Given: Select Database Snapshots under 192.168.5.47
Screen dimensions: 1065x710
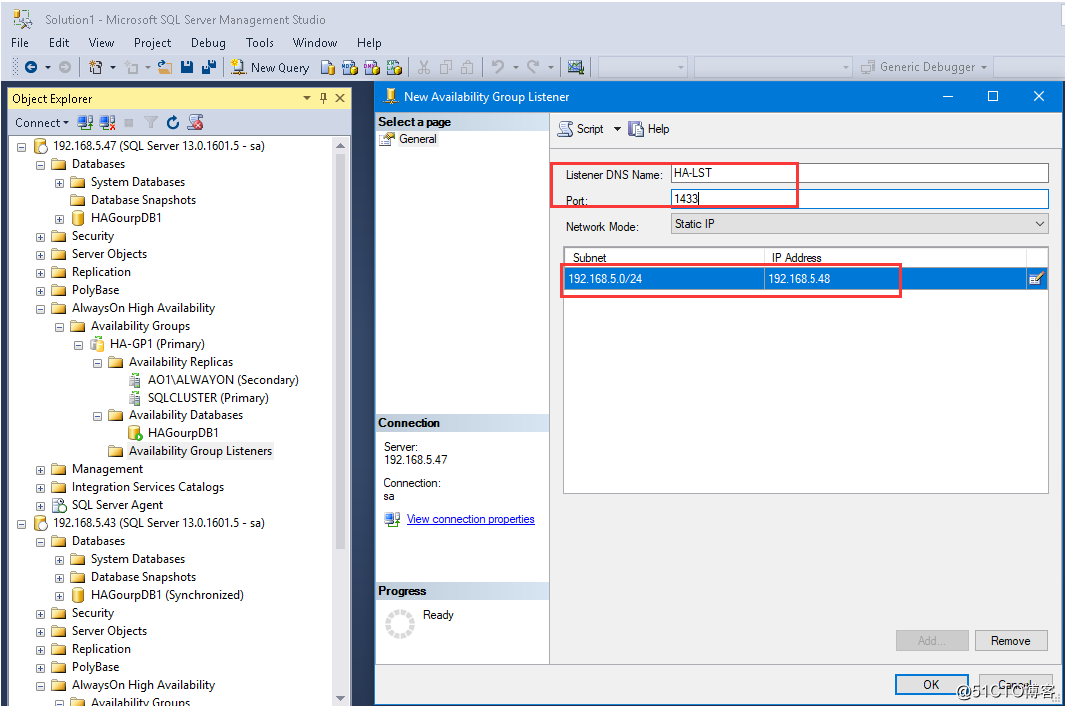Looking at the screenshot, I should tap(143, 200).
